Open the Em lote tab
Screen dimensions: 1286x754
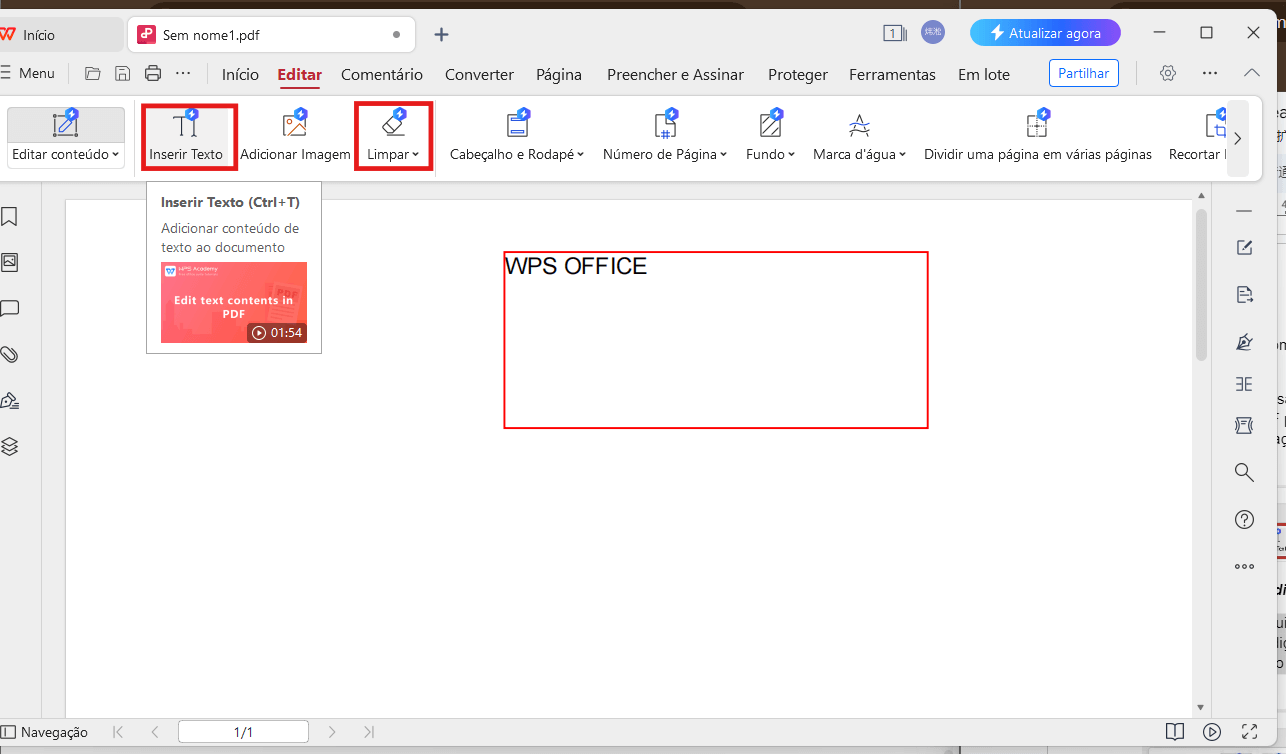point(984,74)
